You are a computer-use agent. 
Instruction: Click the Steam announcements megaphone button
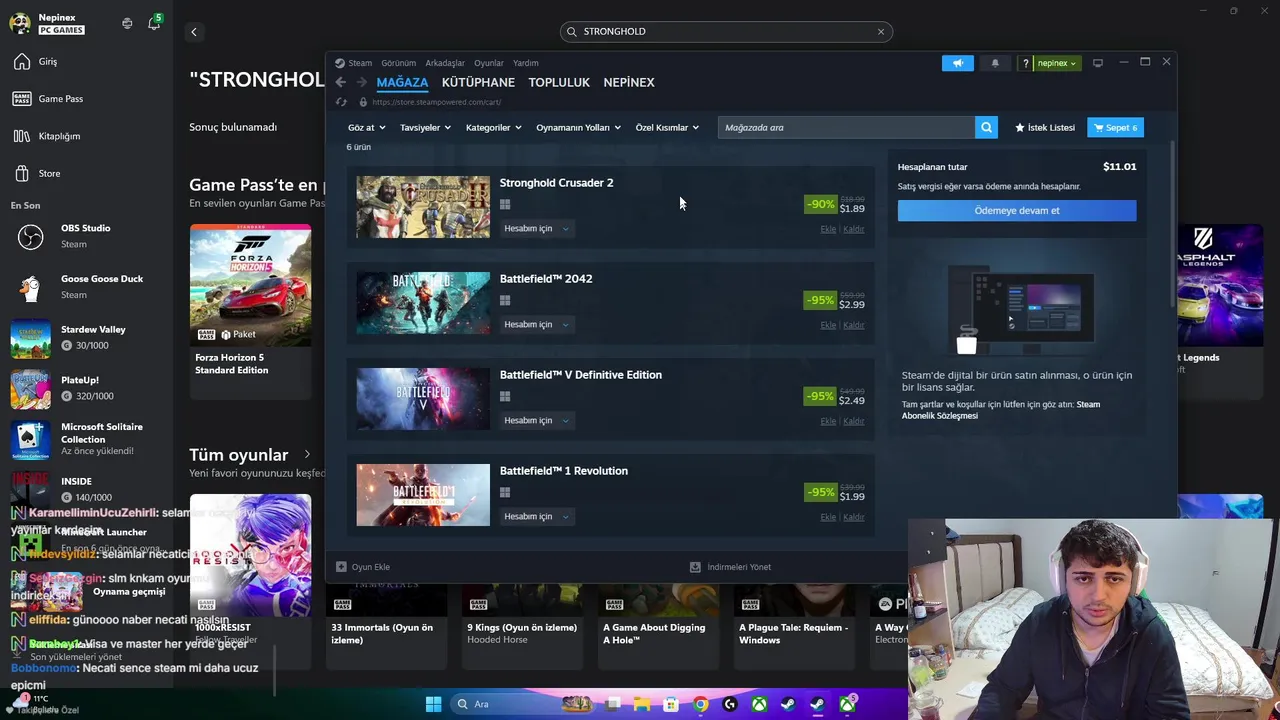click(x=957, y=63)
